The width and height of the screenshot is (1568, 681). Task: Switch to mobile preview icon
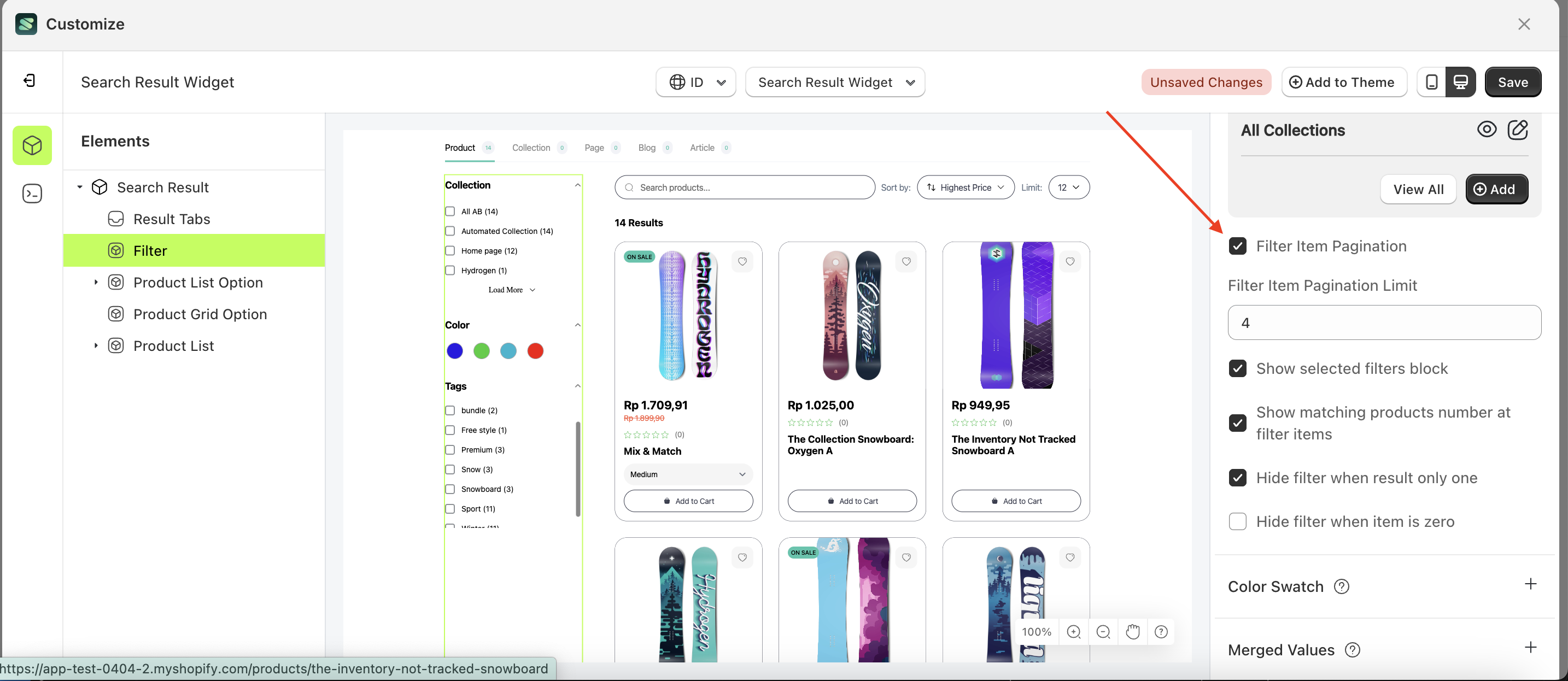pyautogui.click(x=1432, y=81)
